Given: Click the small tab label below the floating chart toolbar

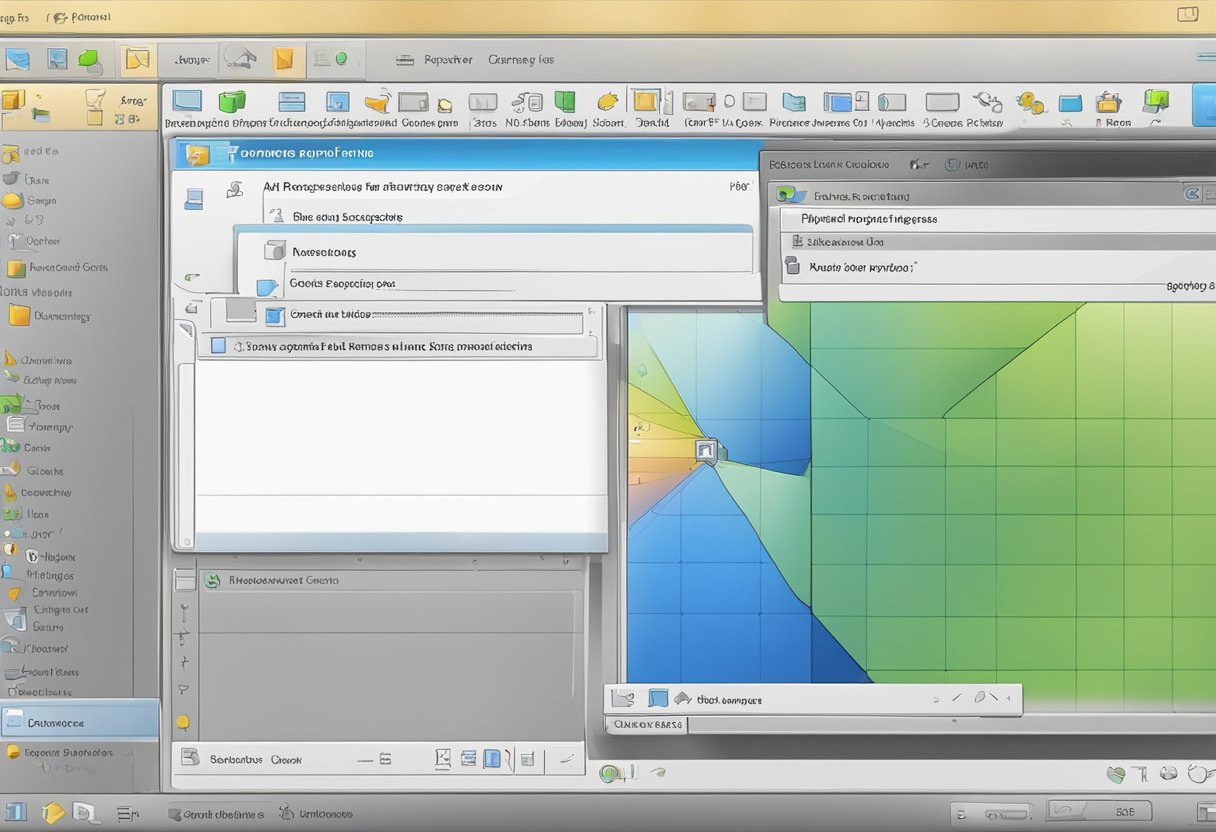Looking at the screenshot, I should (x=647, y=724).
